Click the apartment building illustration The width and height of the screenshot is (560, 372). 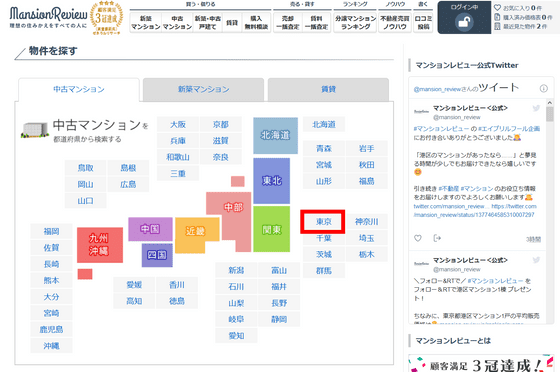click(35, 130)
